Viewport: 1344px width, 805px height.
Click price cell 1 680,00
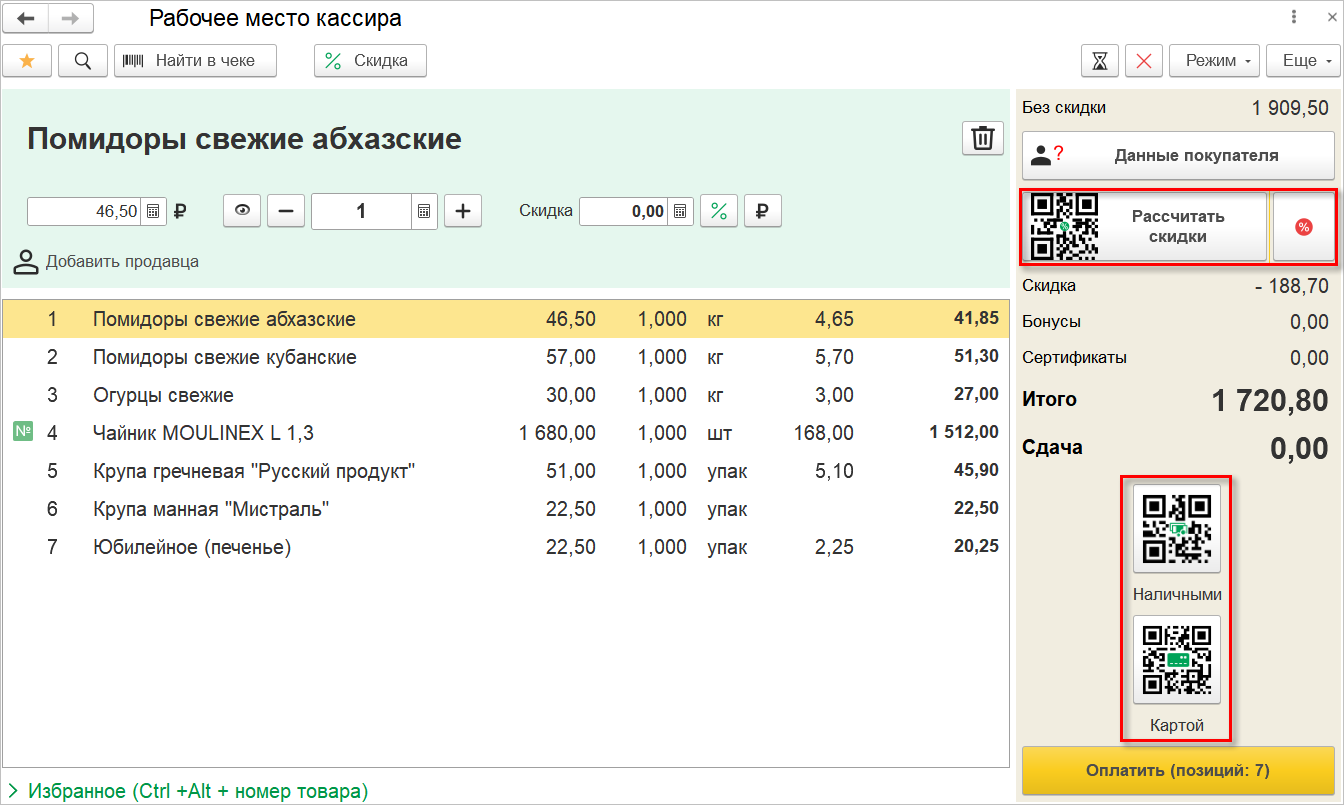click(558, 433)
